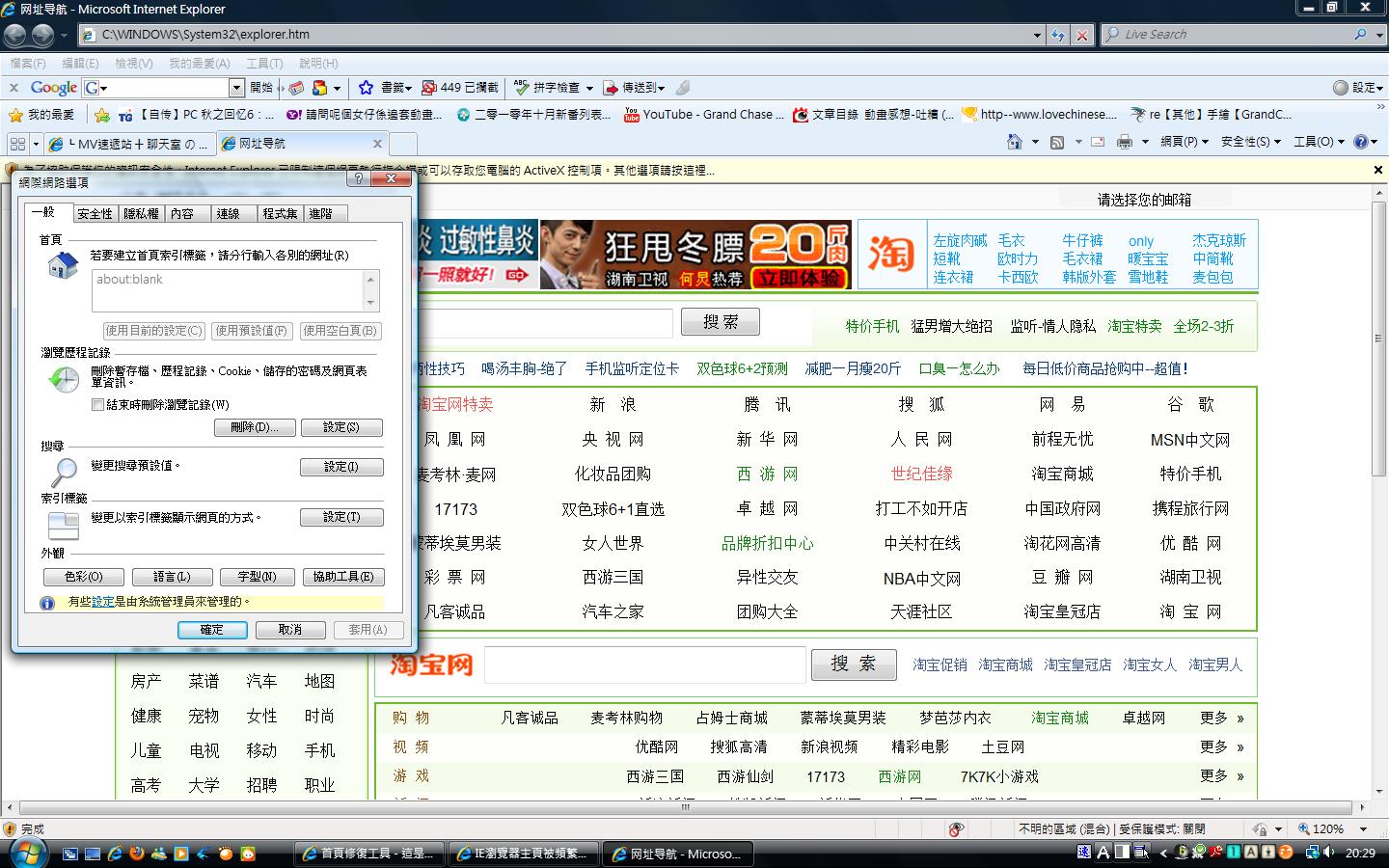Click the '刪除(D)...' button
The width and height of the screenshot is (1389, 868).
(x=255, y=427)
